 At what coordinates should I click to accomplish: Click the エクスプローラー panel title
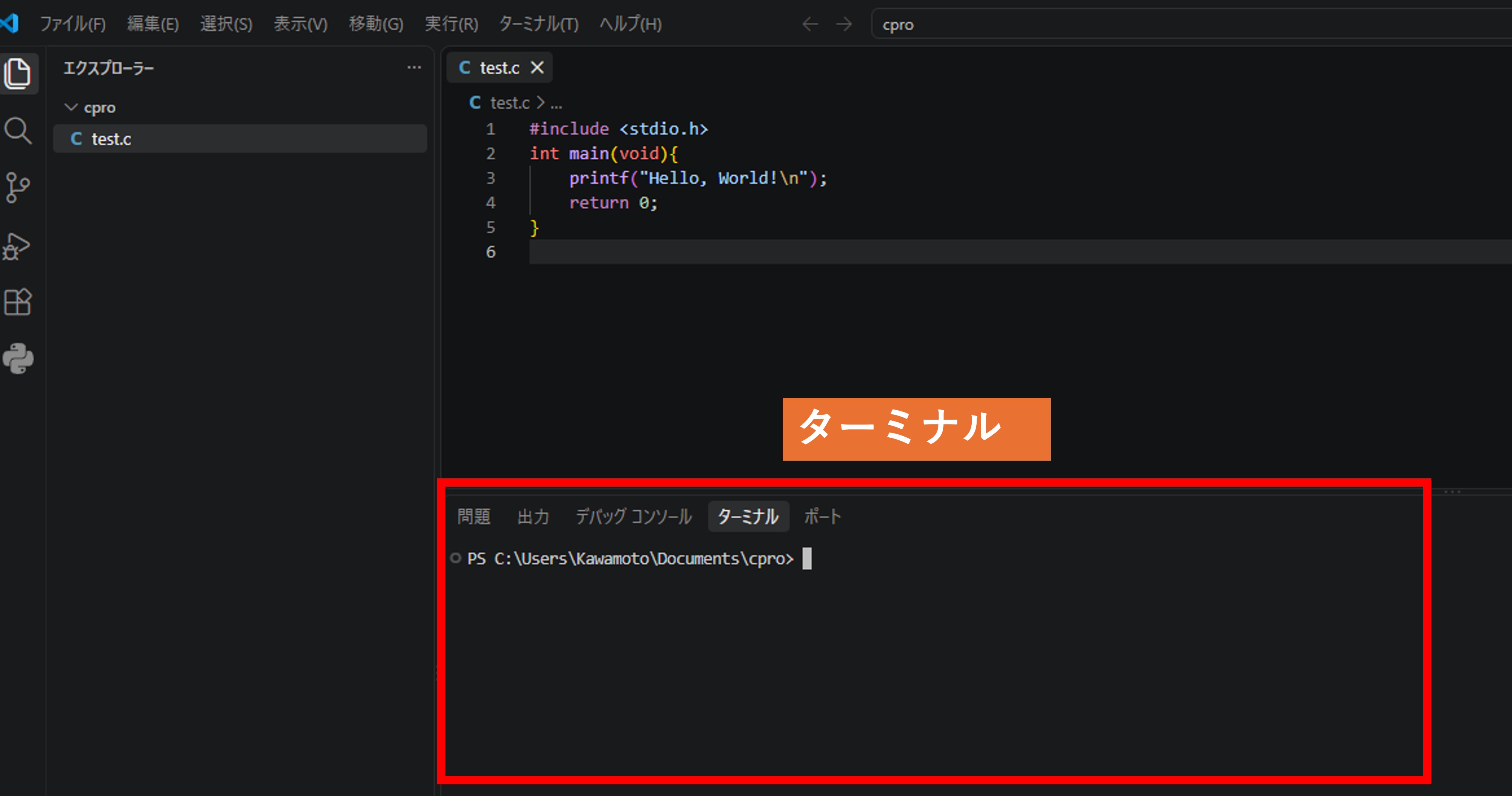tap(108, 68)
